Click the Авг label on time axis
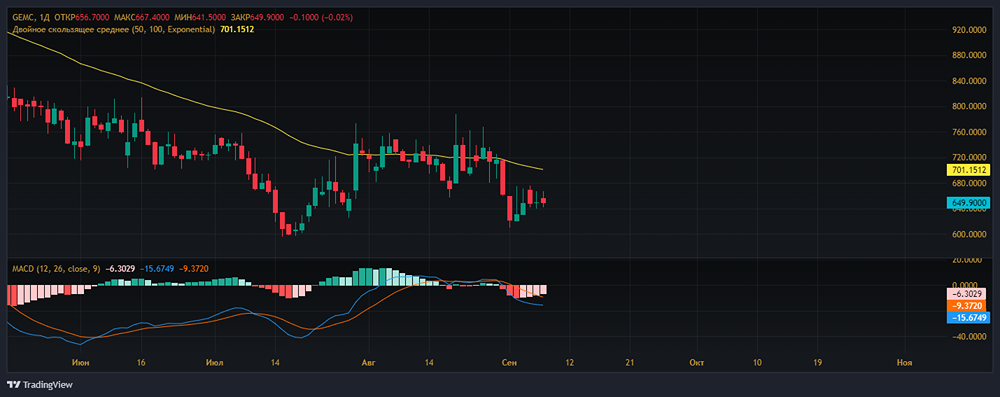The width and height of the screenshot is (1000, 397). tap(369, 362)
